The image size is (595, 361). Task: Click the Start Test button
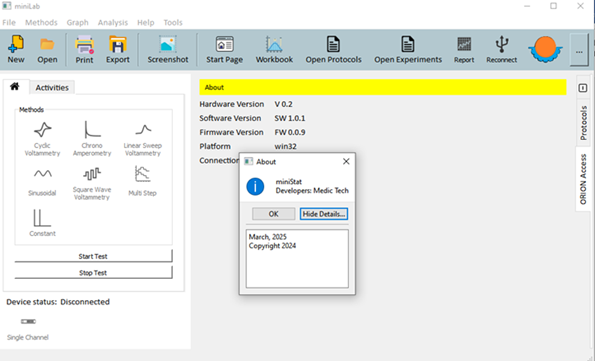point(93,256)
